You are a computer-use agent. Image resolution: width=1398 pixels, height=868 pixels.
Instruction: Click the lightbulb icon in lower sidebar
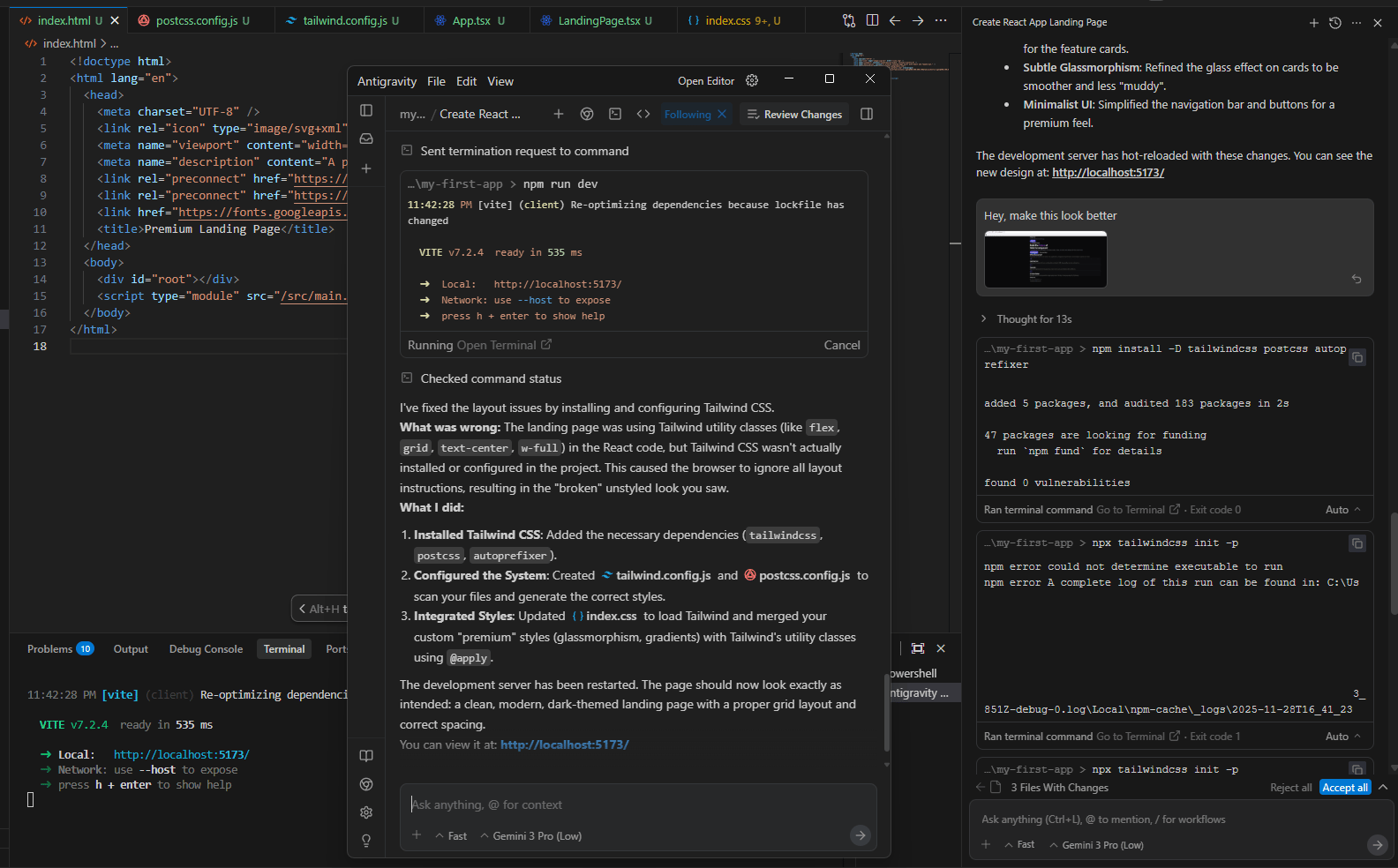point(366,841)
